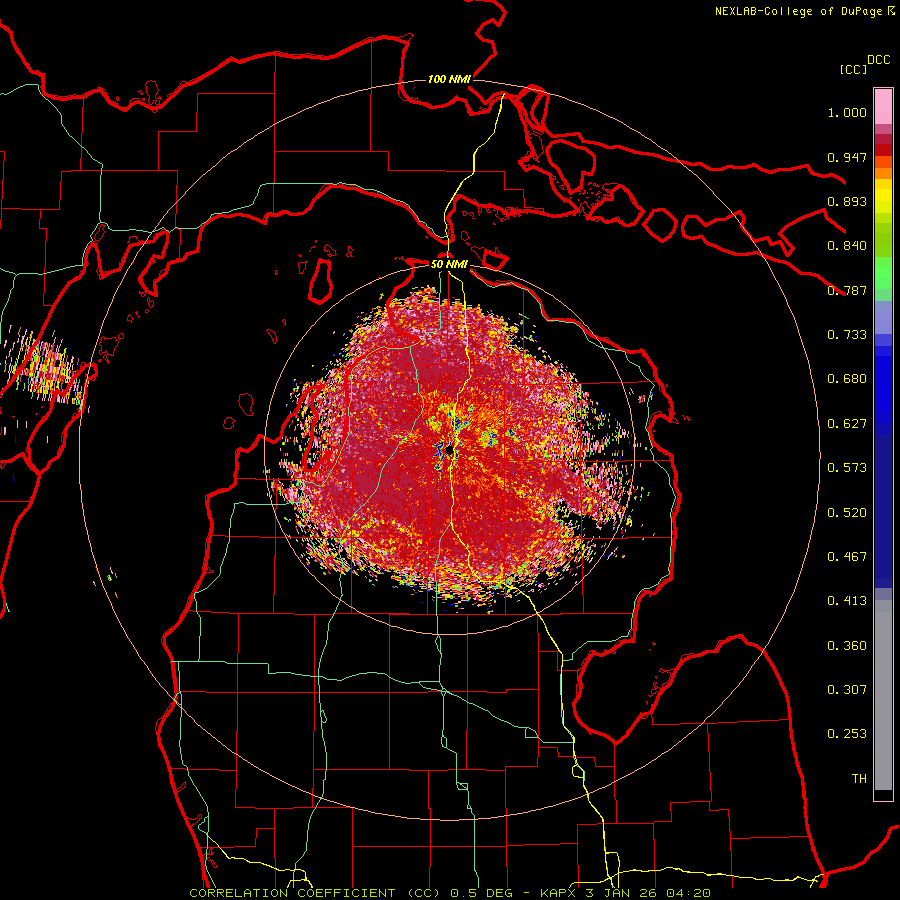Select the 0.627 scale value
900x900 pixels.
[x=847, y=424]
